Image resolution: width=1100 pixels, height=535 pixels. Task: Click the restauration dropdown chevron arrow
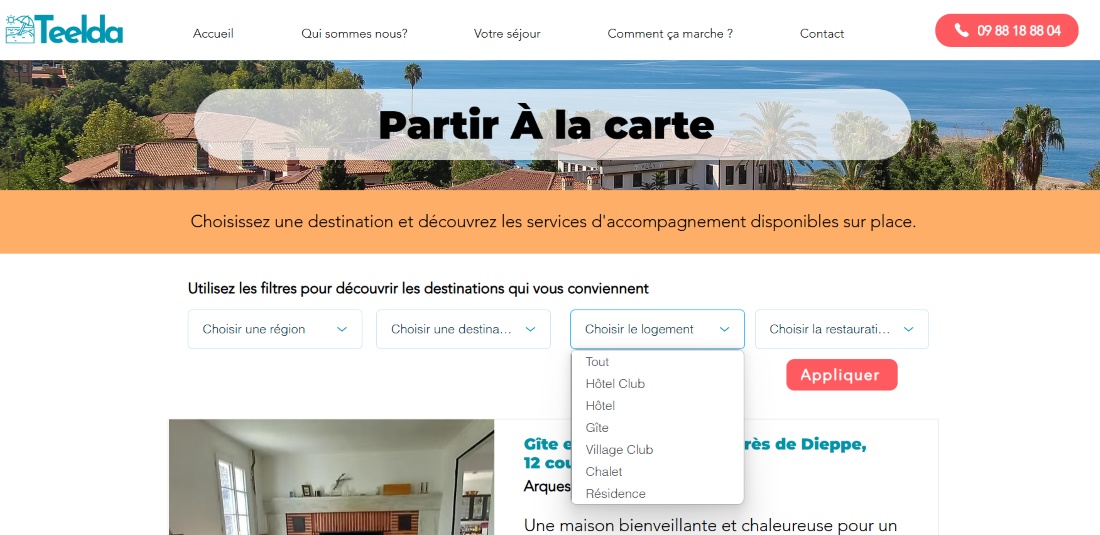pyautogui.click(x=908, y=329)
